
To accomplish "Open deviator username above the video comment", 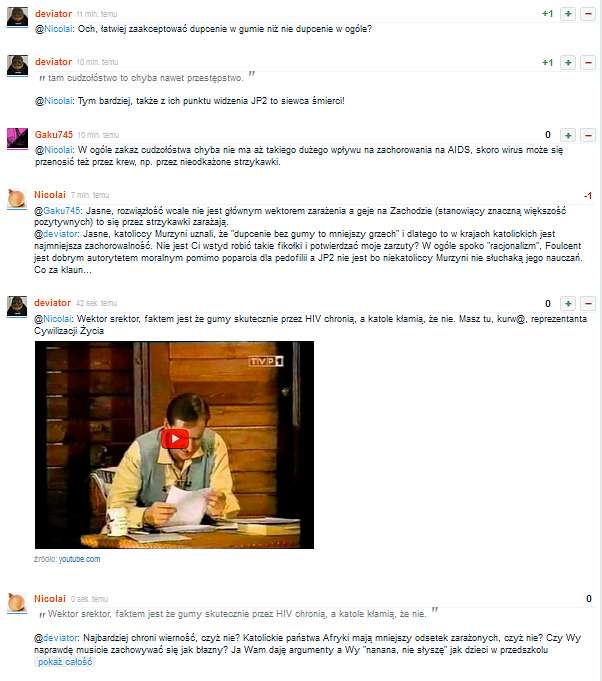I will [x=53, y=303].
